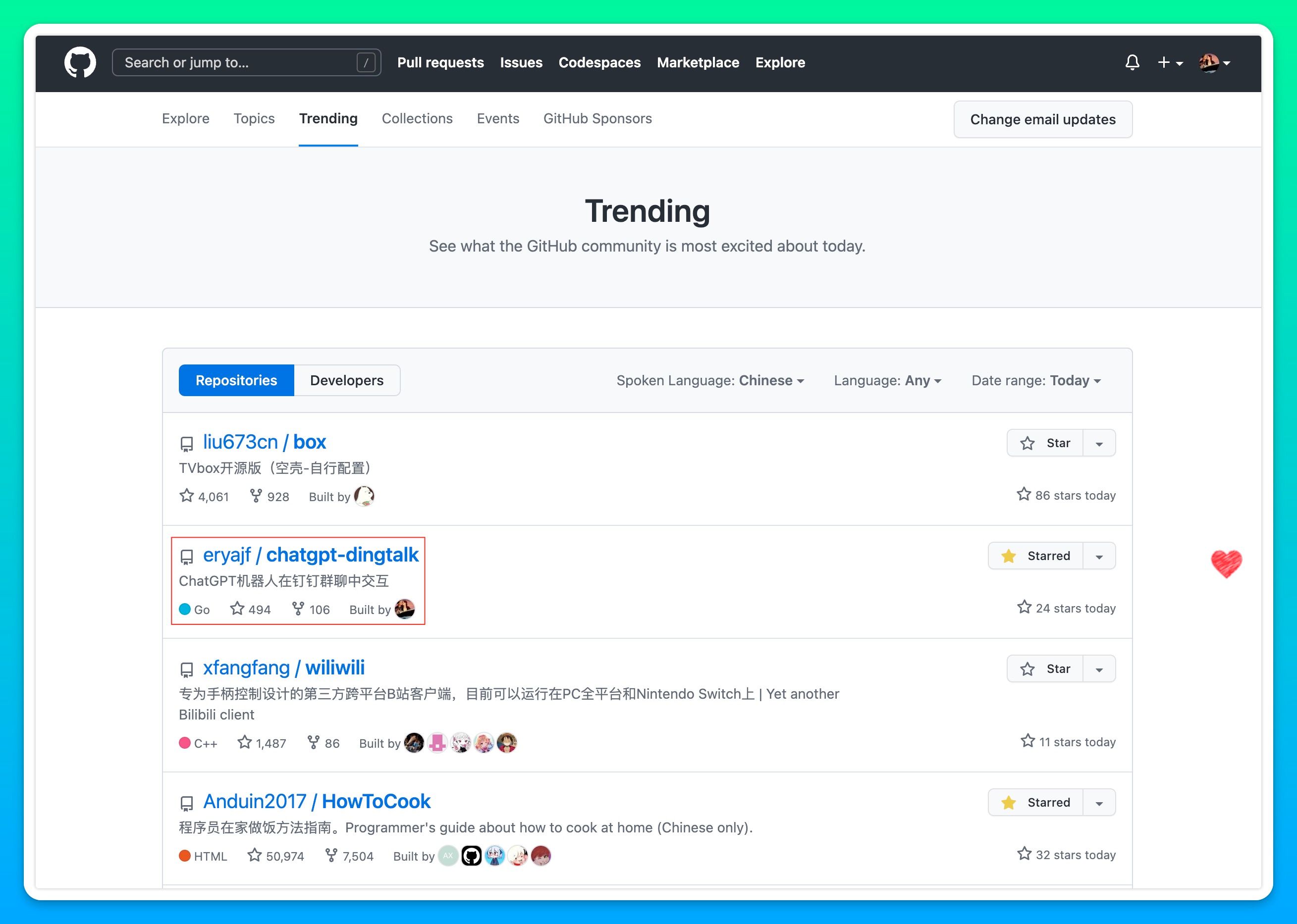Star the liu673cn/box repository
Image resolution: width=1297 pixels, height=924 pixels.
click(x=1045, y=443)
